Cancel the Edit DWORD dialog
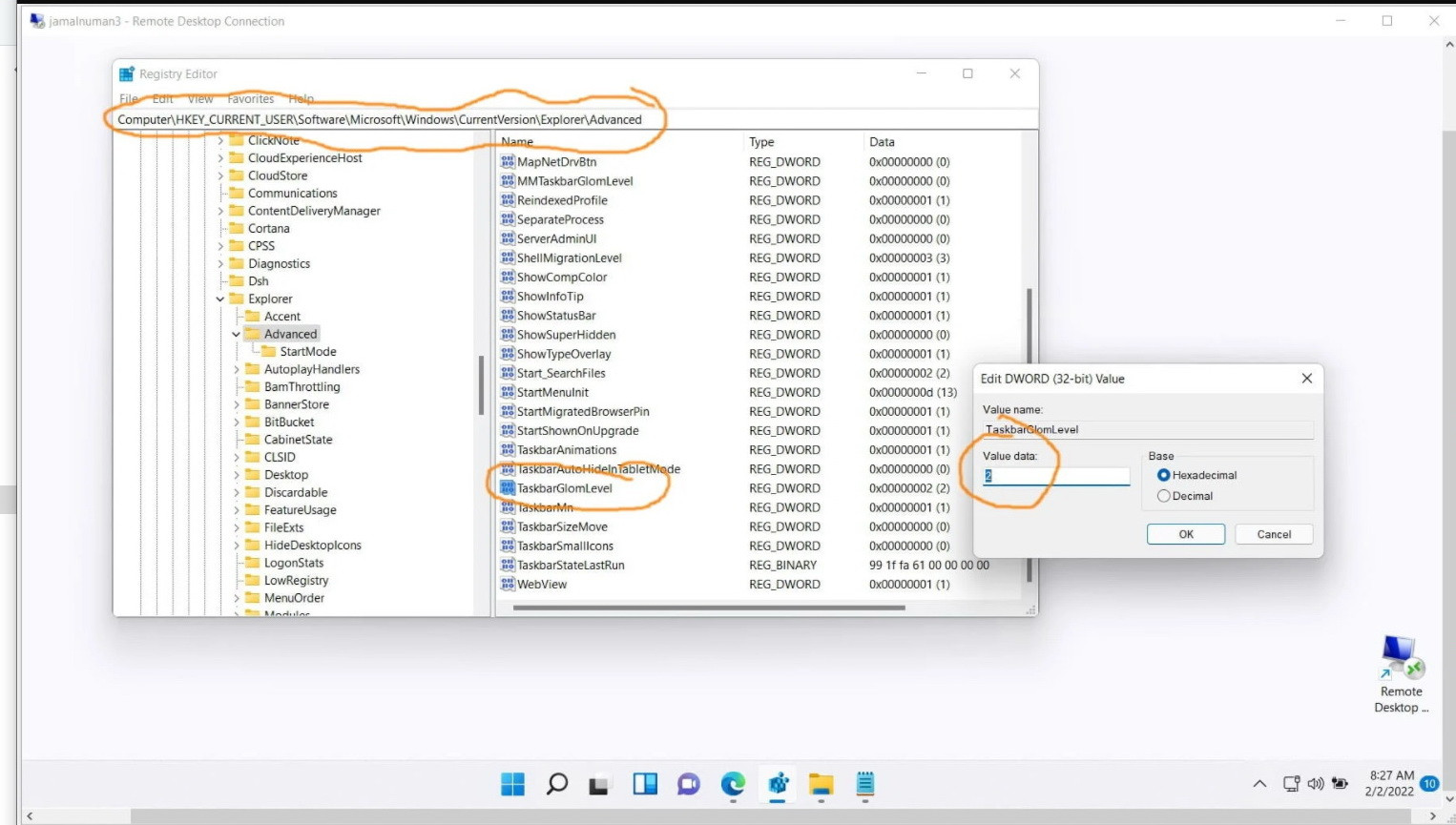The height and width of the screenshot is (825, 1456). coord(1274,534)
